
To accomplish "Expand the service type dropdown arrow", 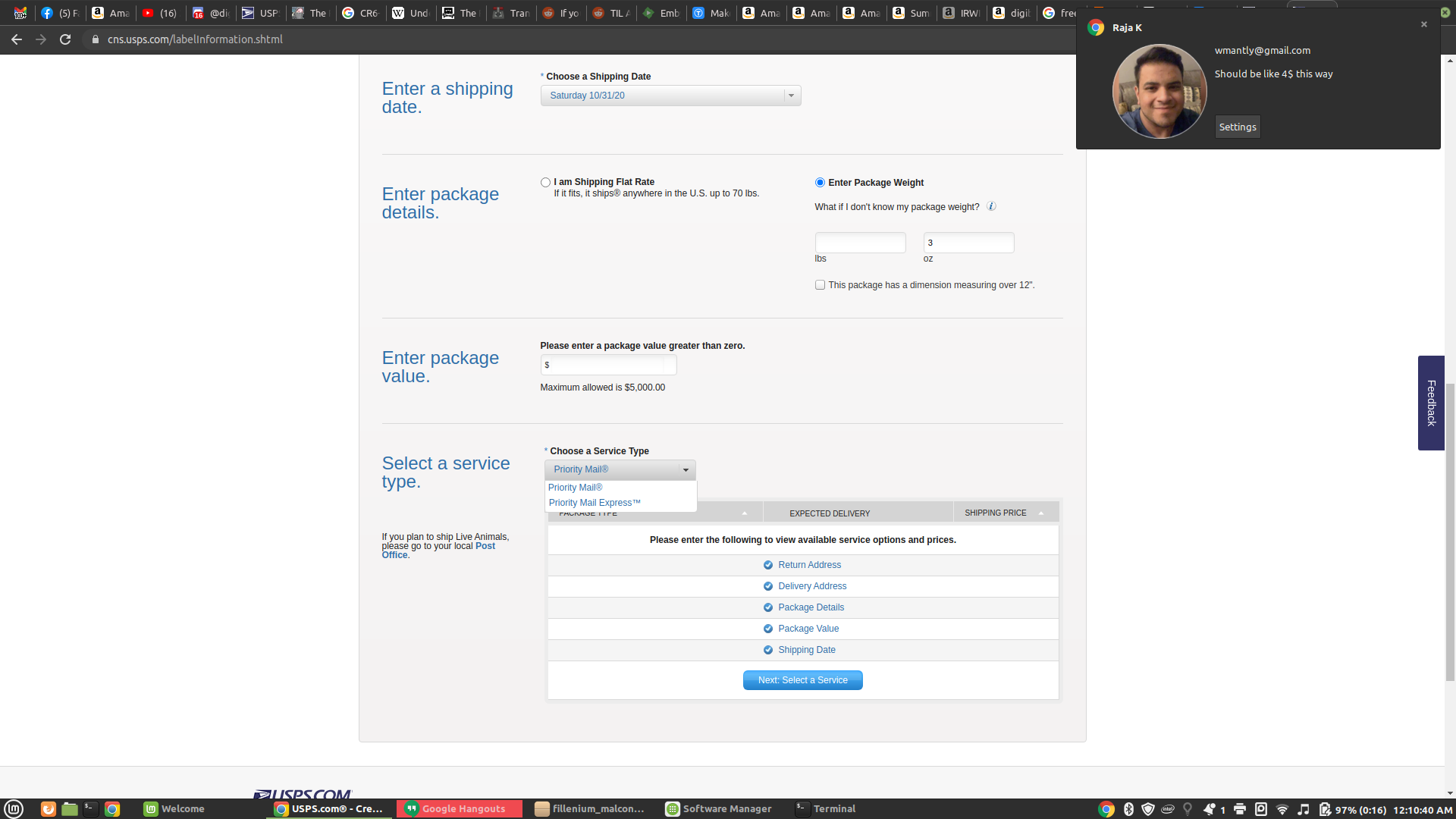I will [686, 470].
